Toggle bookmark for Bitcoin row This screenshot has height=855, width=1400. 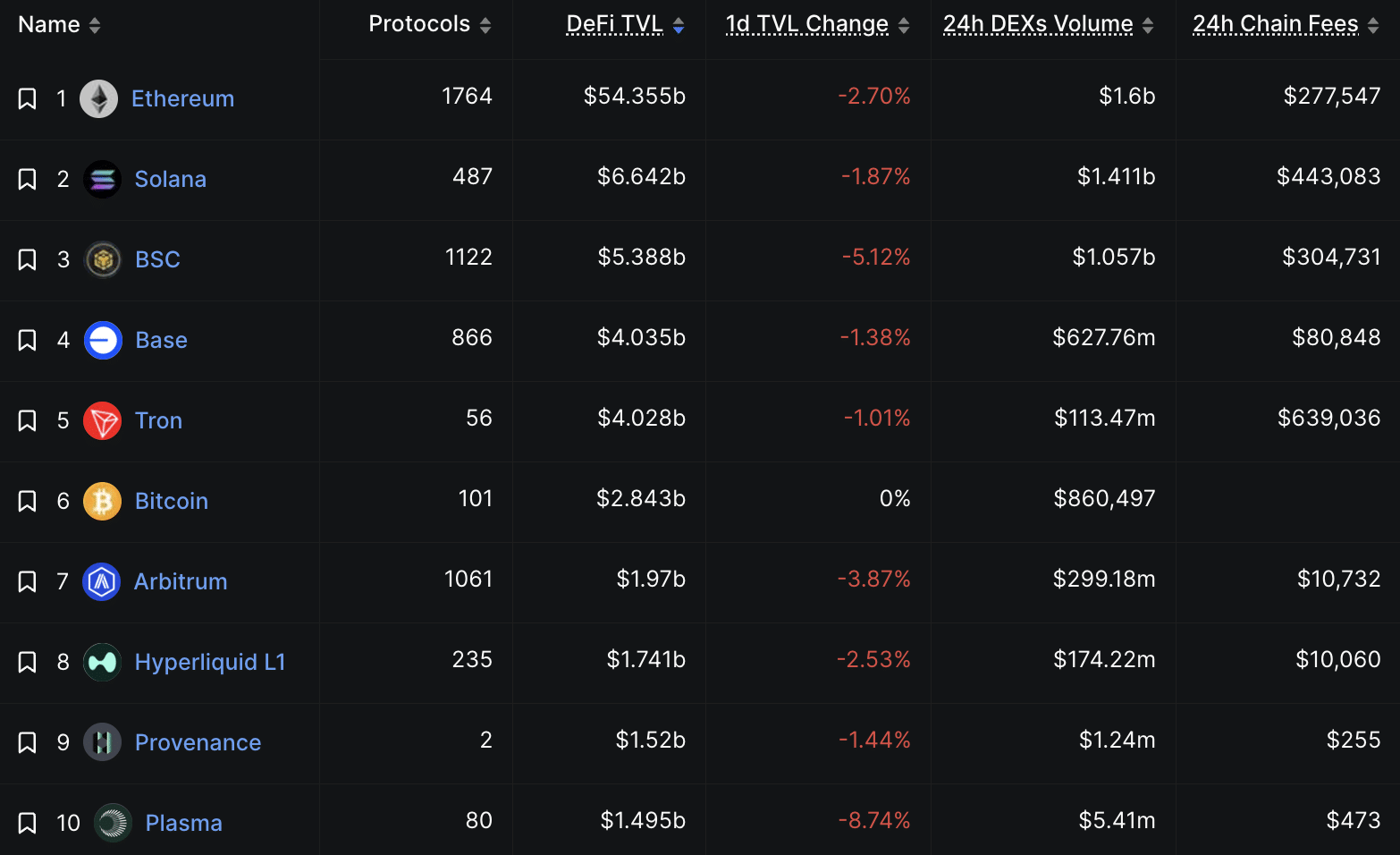click(27, 501)
